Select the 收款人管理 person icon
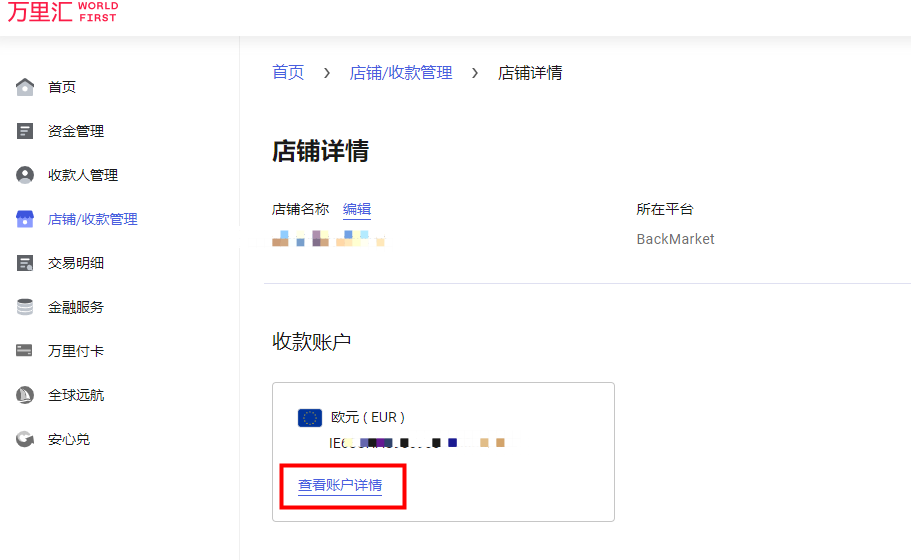Viewport: 911px width, 560px height. 25,175
